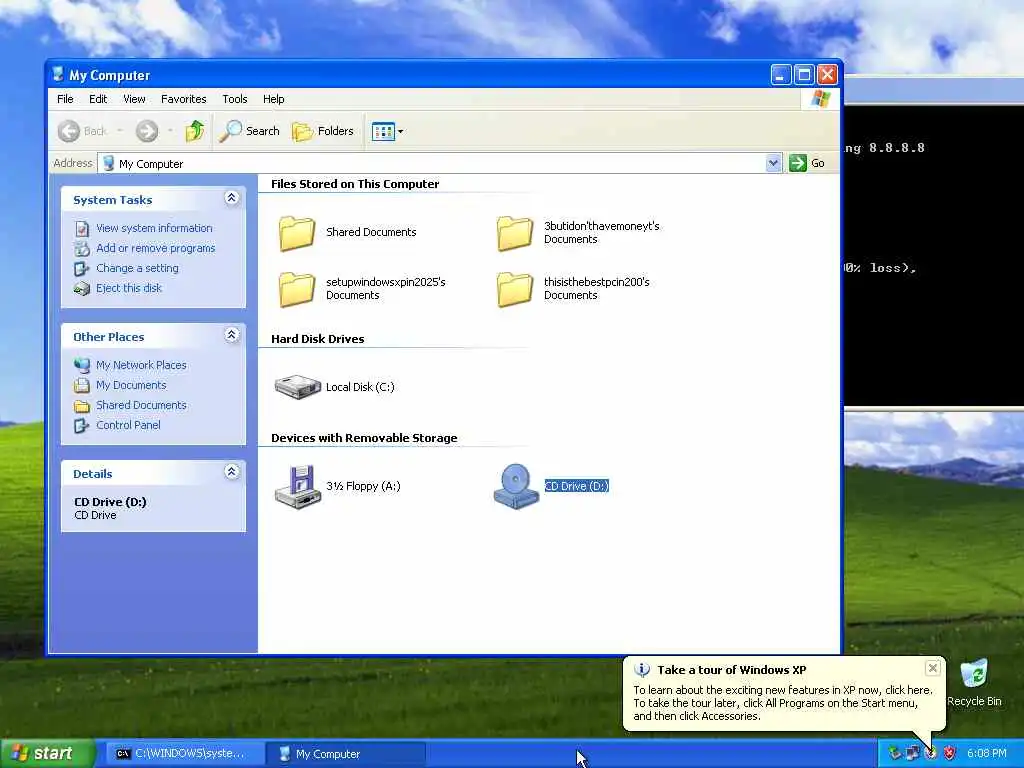1024x768 pixels.
Task: Open the Favorites menu
Action: tap(184, 99)
